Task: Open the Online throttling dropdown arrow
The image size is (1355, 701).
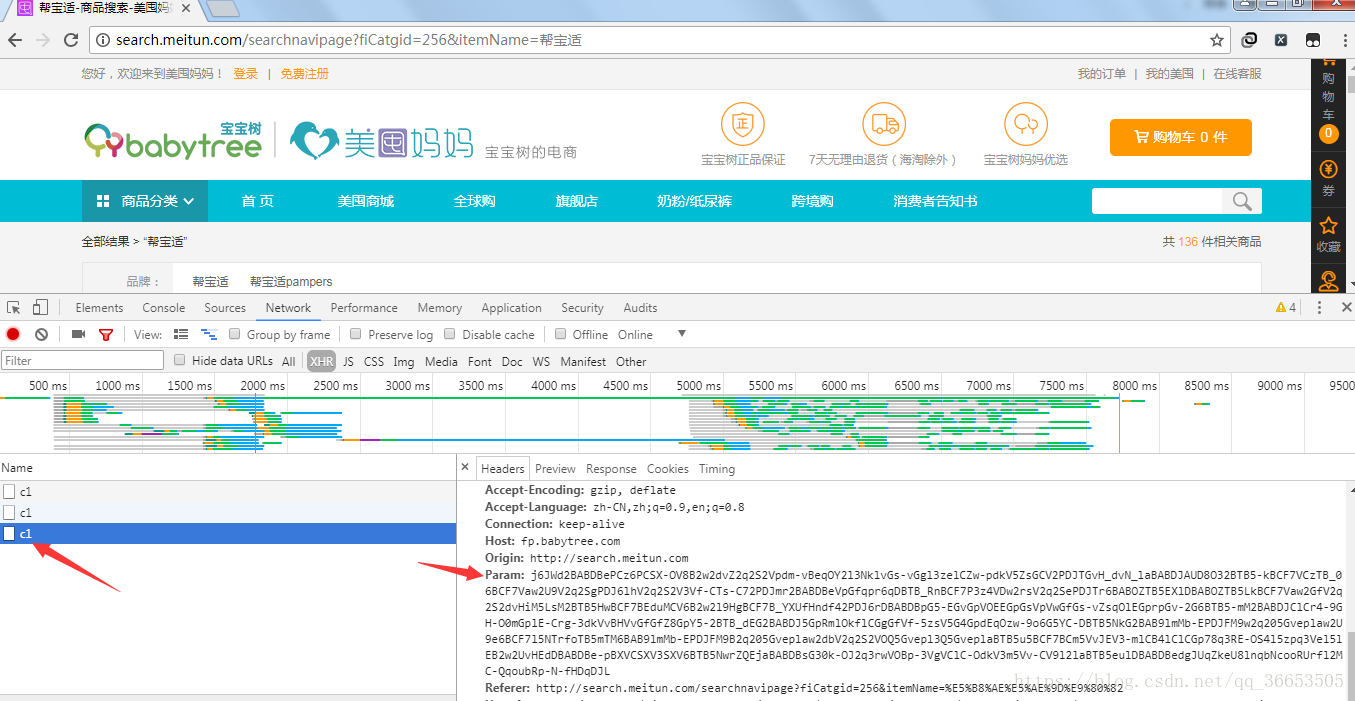Action: coord(682,334)
